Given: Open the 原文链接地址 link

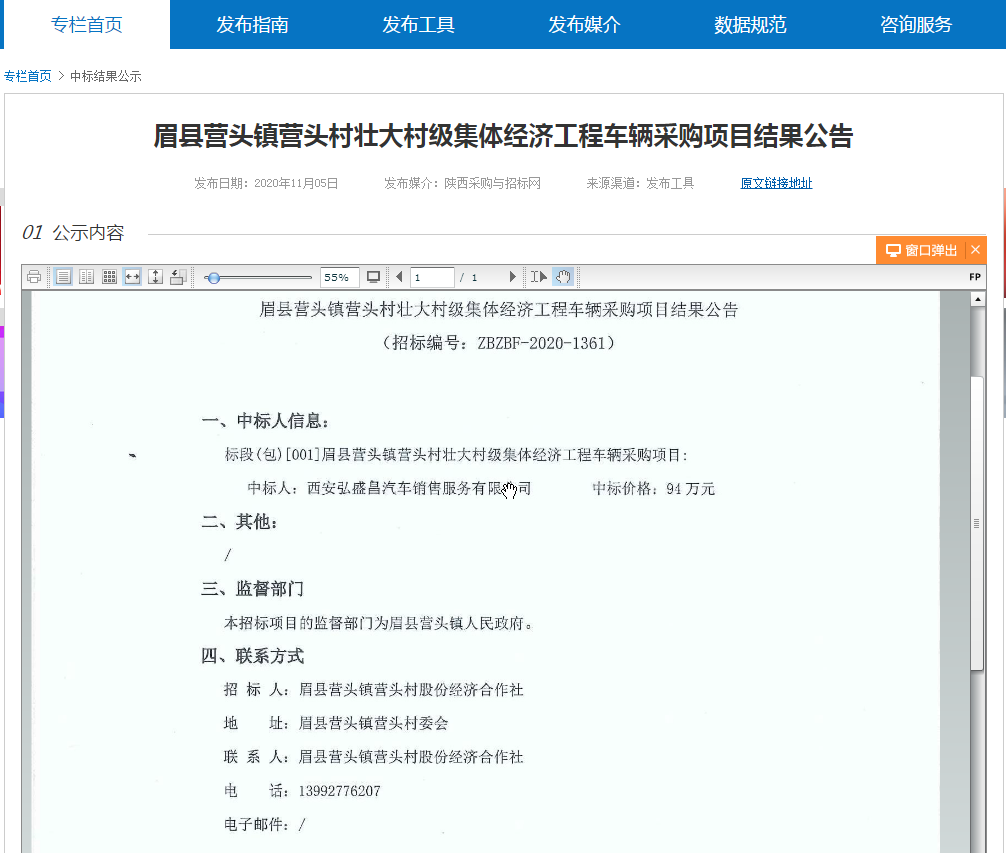Looking at the screenshot, I should pyautogui.click(x=776, y=183).
